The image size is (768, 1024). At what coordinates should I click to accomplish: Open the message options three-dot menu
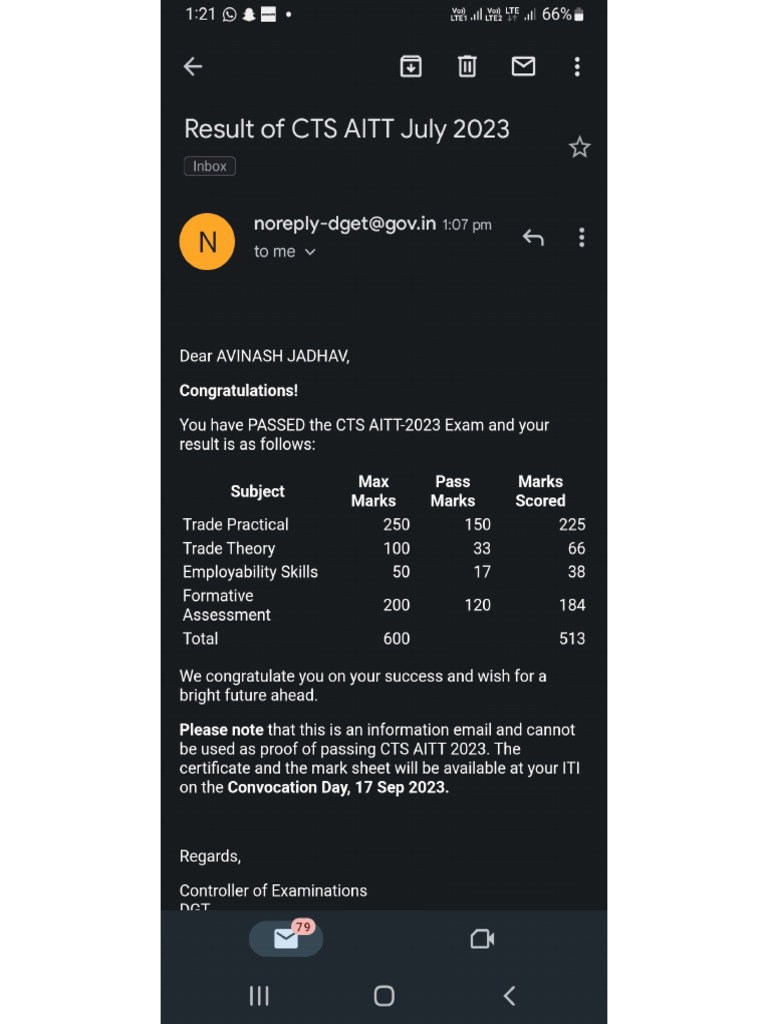[581, 238]
